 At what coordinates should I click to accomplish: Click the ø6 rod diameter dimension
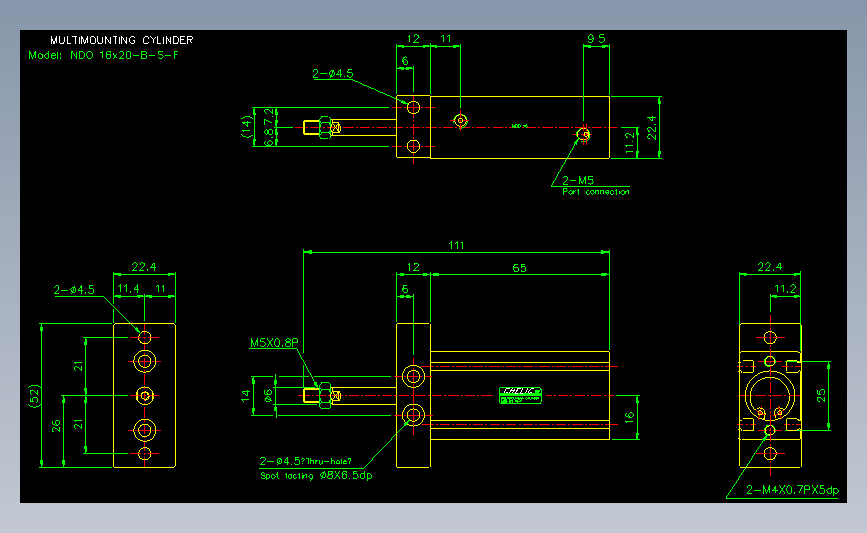click(268, 396)
